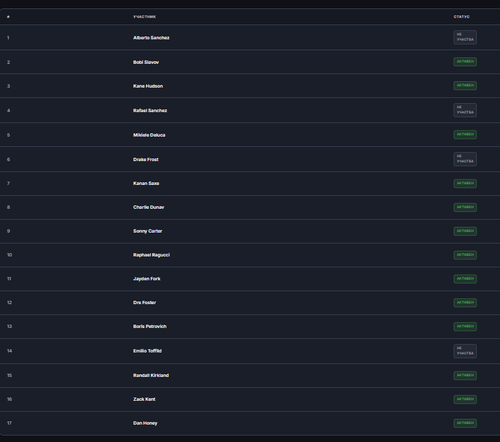Click row number 3 beside Kane Hudson
This screenshot has height=442, width=500.
click(x=8, y=86)
